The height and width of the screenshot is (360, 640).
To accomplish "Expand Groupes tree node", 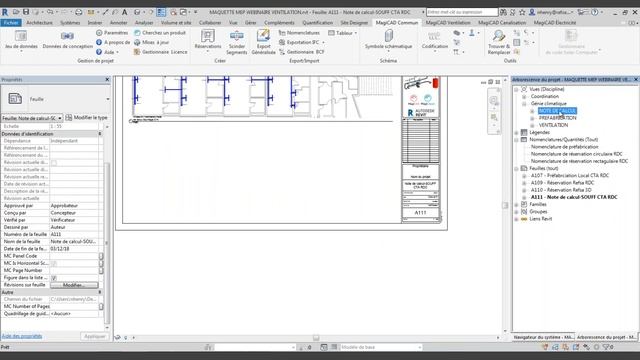I will (x=516, y=212).
